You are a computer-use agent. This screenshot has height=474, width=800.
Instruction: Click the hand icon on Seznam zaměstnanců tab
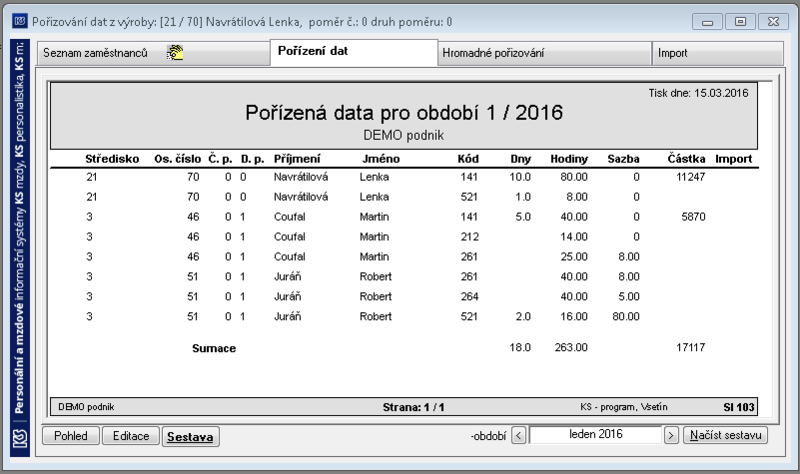(x=175, y=53)
